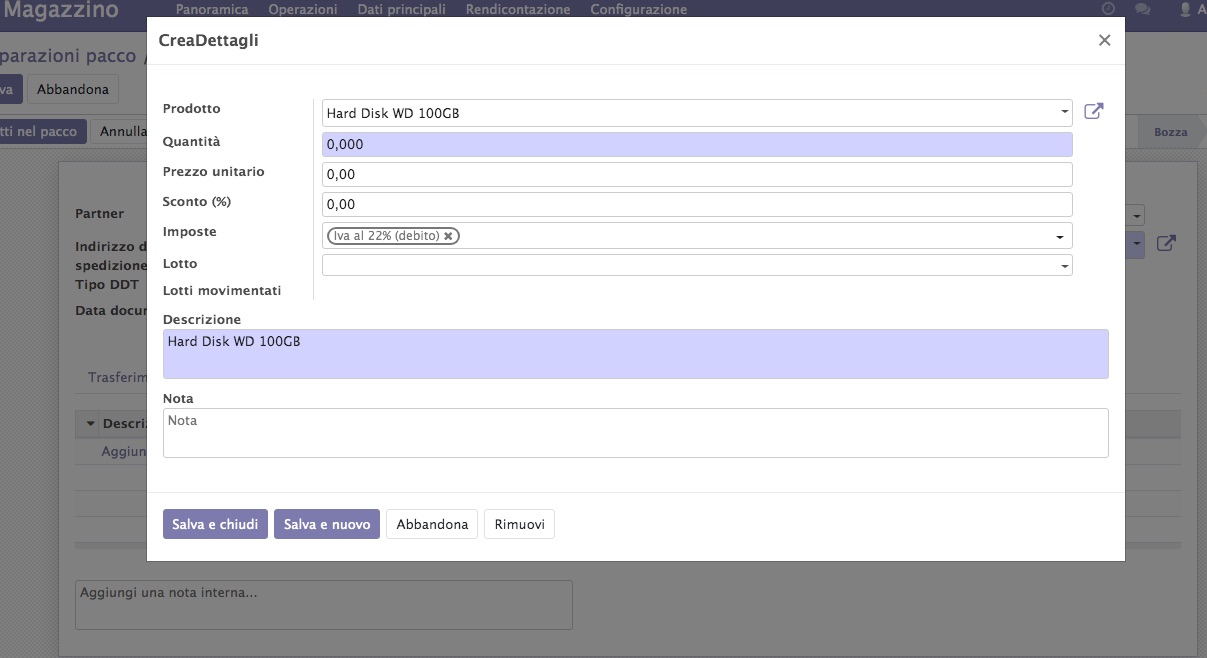This screenshot has height=658, width=1207.
Task: Expand the Lotto dropdown arrow
Action: [1065, 266]
